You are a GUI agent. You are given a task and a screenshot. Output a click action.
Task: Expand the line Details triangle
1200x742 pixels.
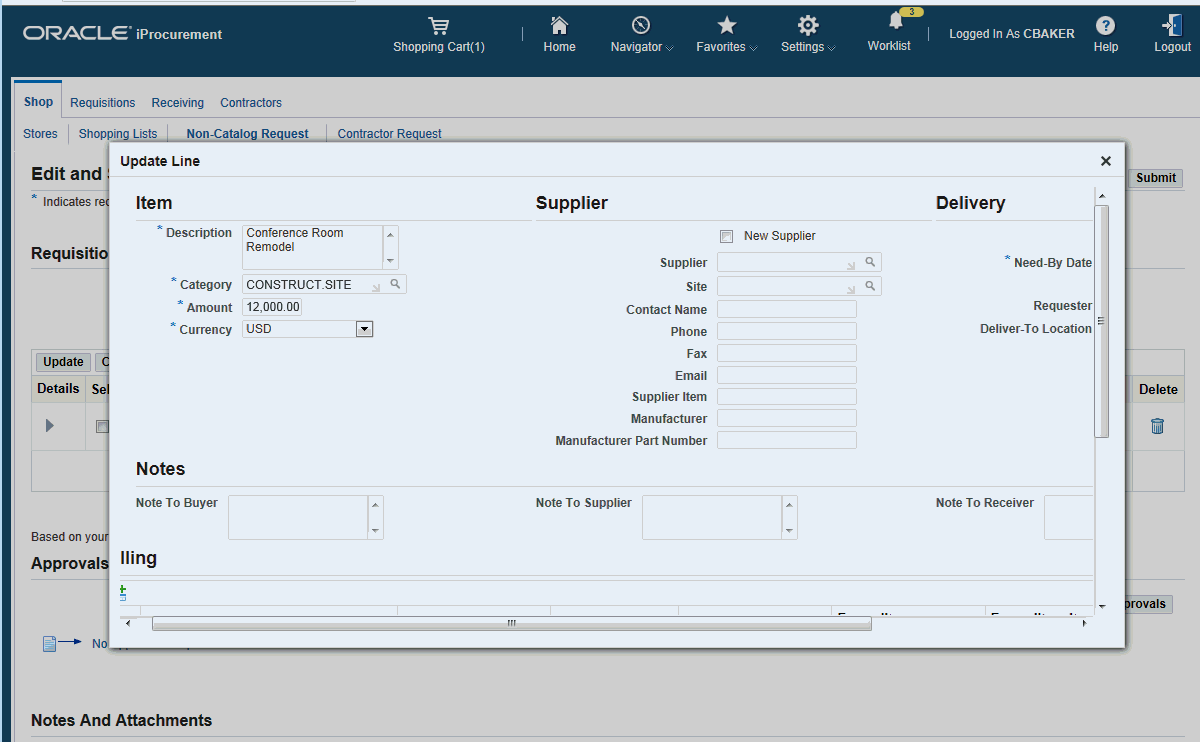point(50,426)
